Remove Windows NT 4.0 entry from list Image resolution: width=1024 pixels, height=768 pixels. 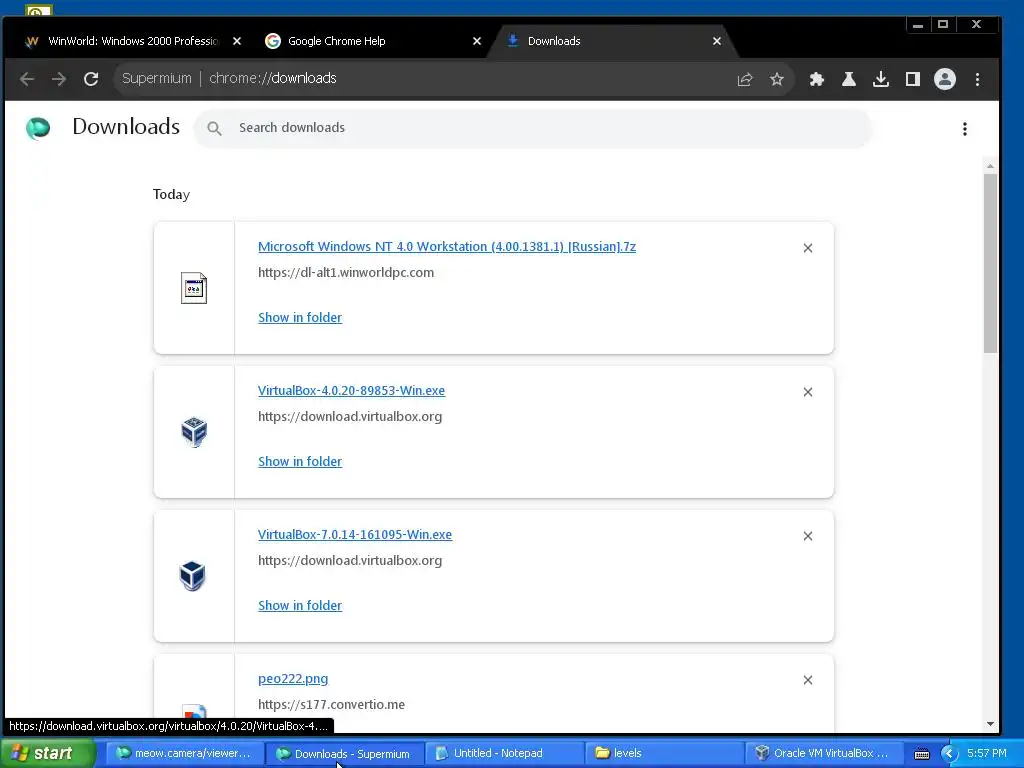coord(808,248)
